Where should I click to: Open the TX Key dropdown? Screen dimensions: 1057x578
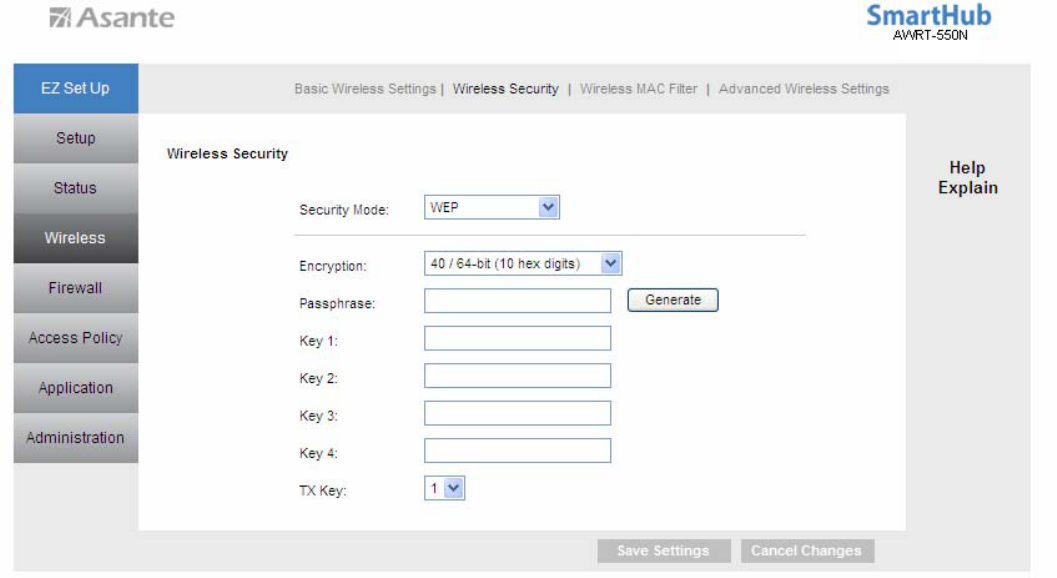tap(445, 488)
